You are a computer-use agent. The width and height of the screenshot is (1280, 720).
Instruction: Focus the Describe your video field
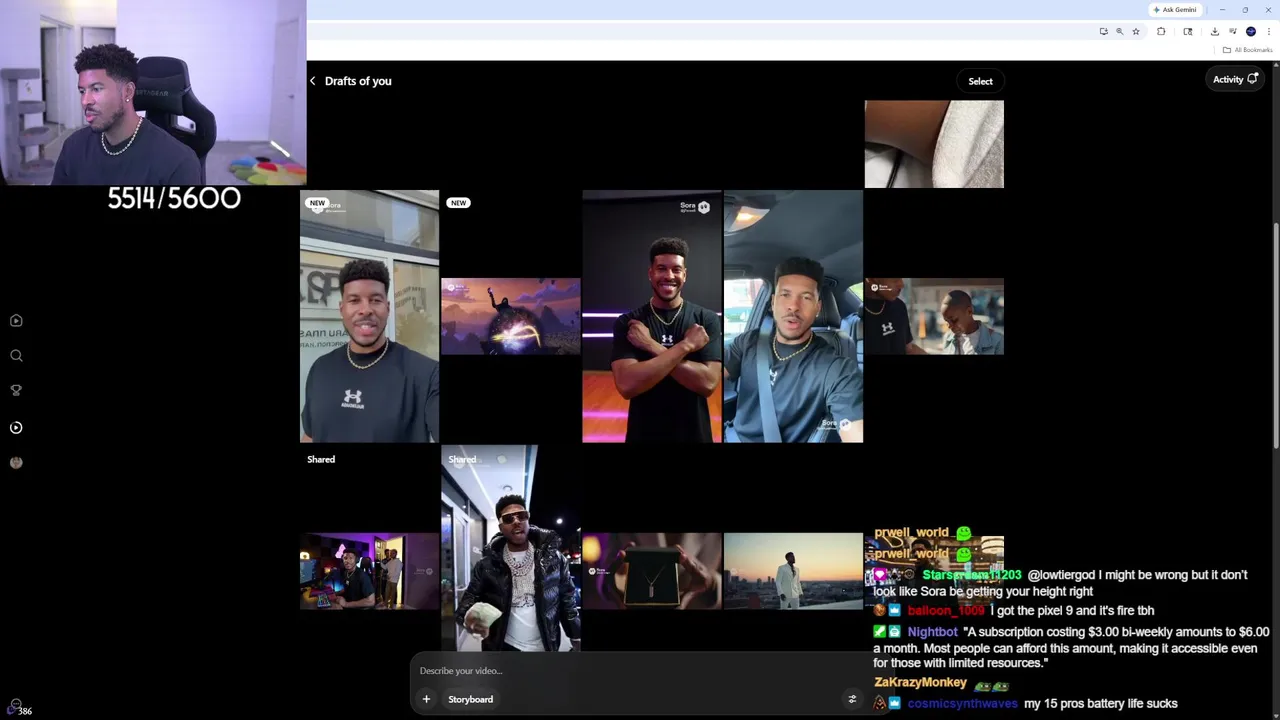(640, 671)
